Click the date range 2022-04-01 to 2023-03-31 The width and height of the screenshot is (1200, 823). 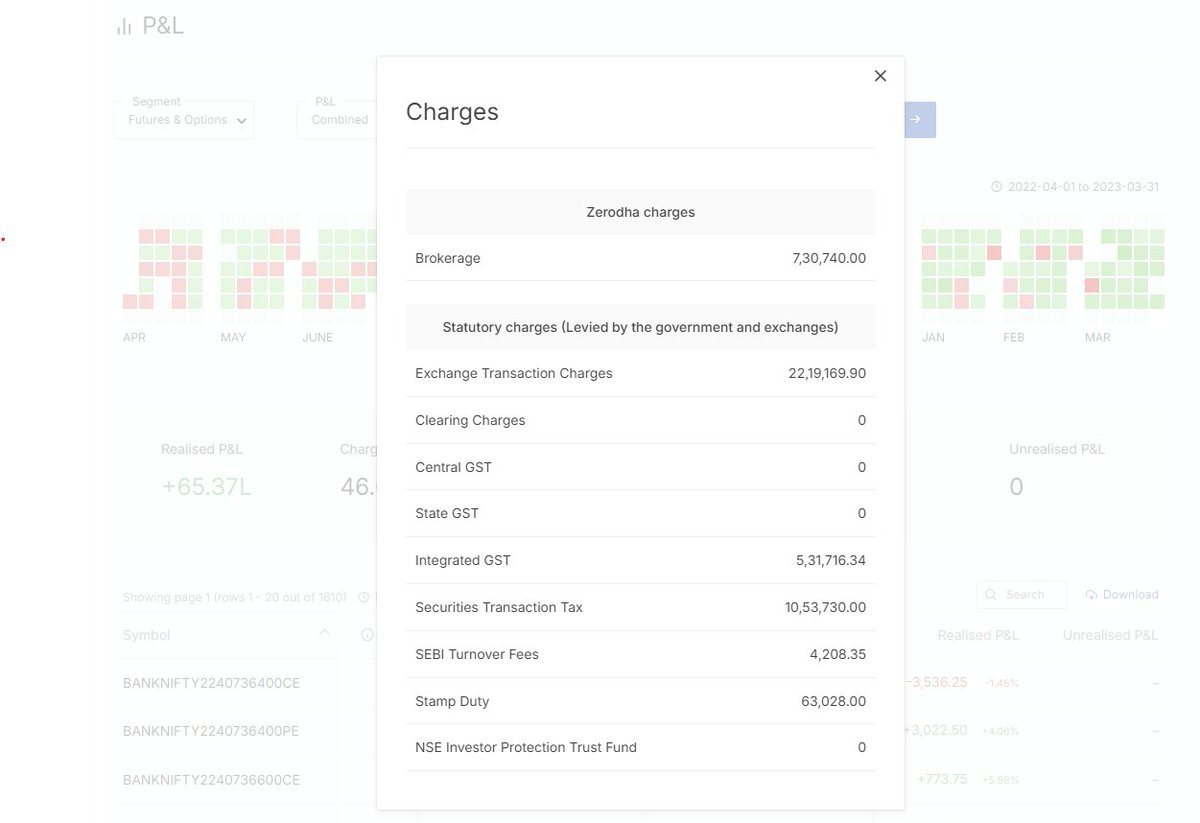tap(1083, 187)
